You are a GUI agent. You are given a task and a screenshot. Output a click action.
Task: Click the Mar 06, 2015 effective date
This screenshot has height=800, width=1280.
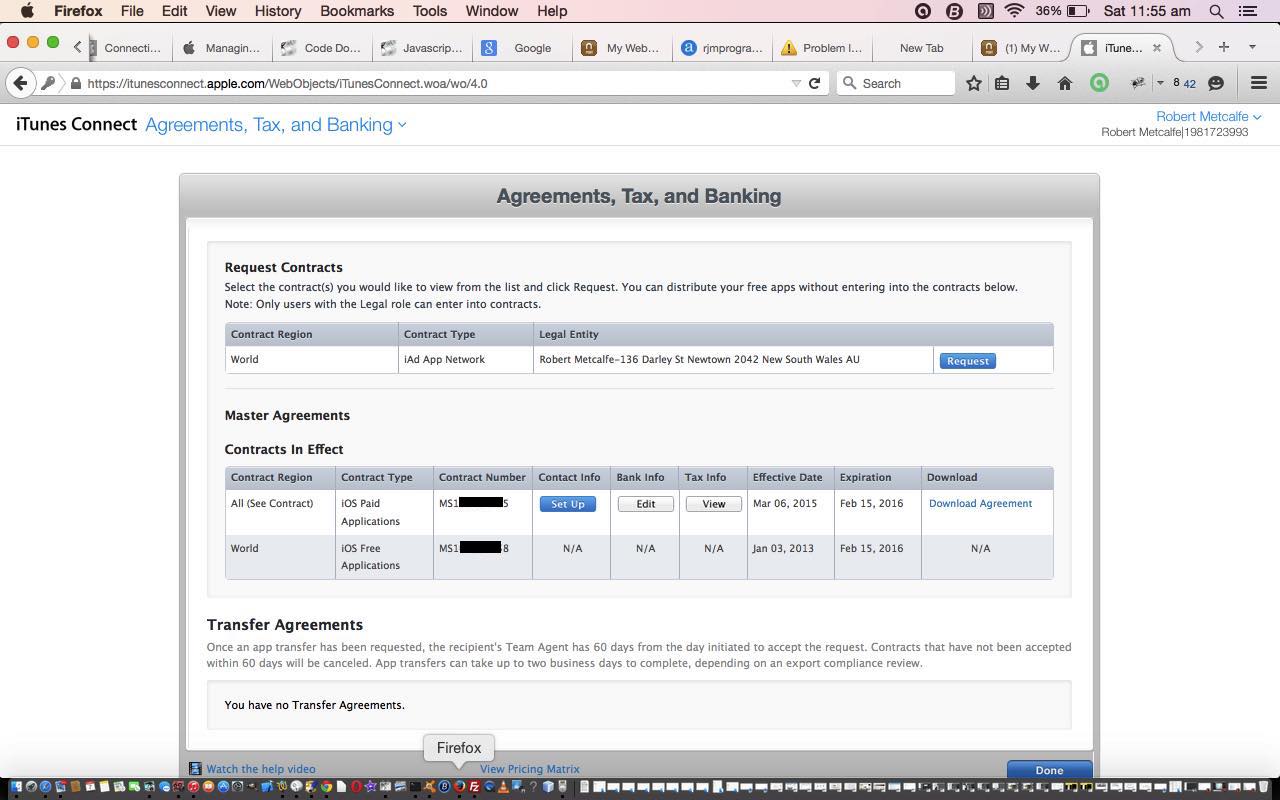coord(785,503)
